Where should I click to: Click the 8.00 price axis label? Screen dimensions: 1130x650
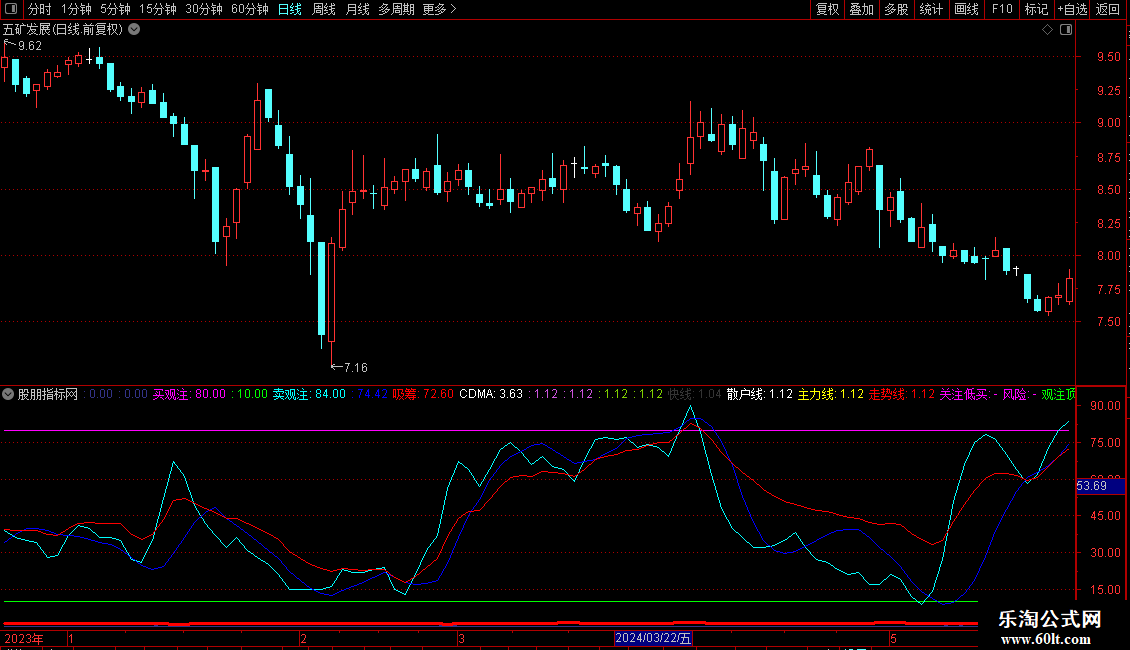pos(1108,256)
